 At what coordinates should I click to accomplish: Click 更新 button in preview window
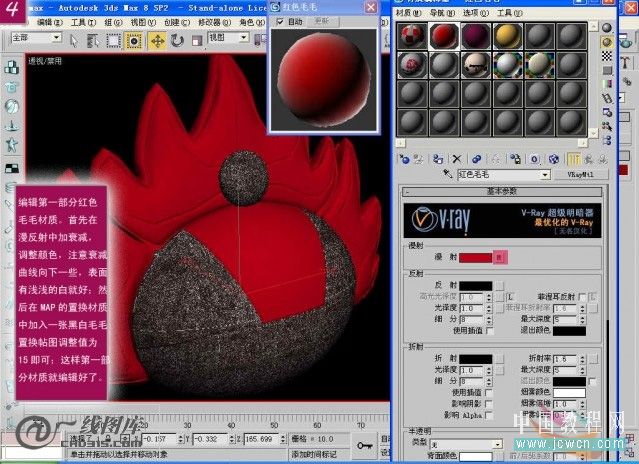click(321, 22)
